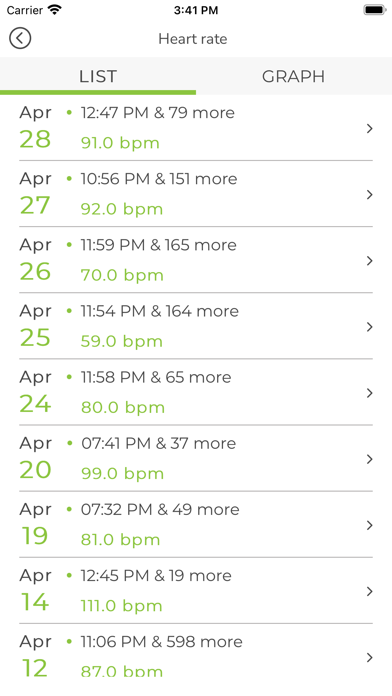Open the Apr 26 chevron arrow
This screenshot has height=696, width=392.
[369, 261]
